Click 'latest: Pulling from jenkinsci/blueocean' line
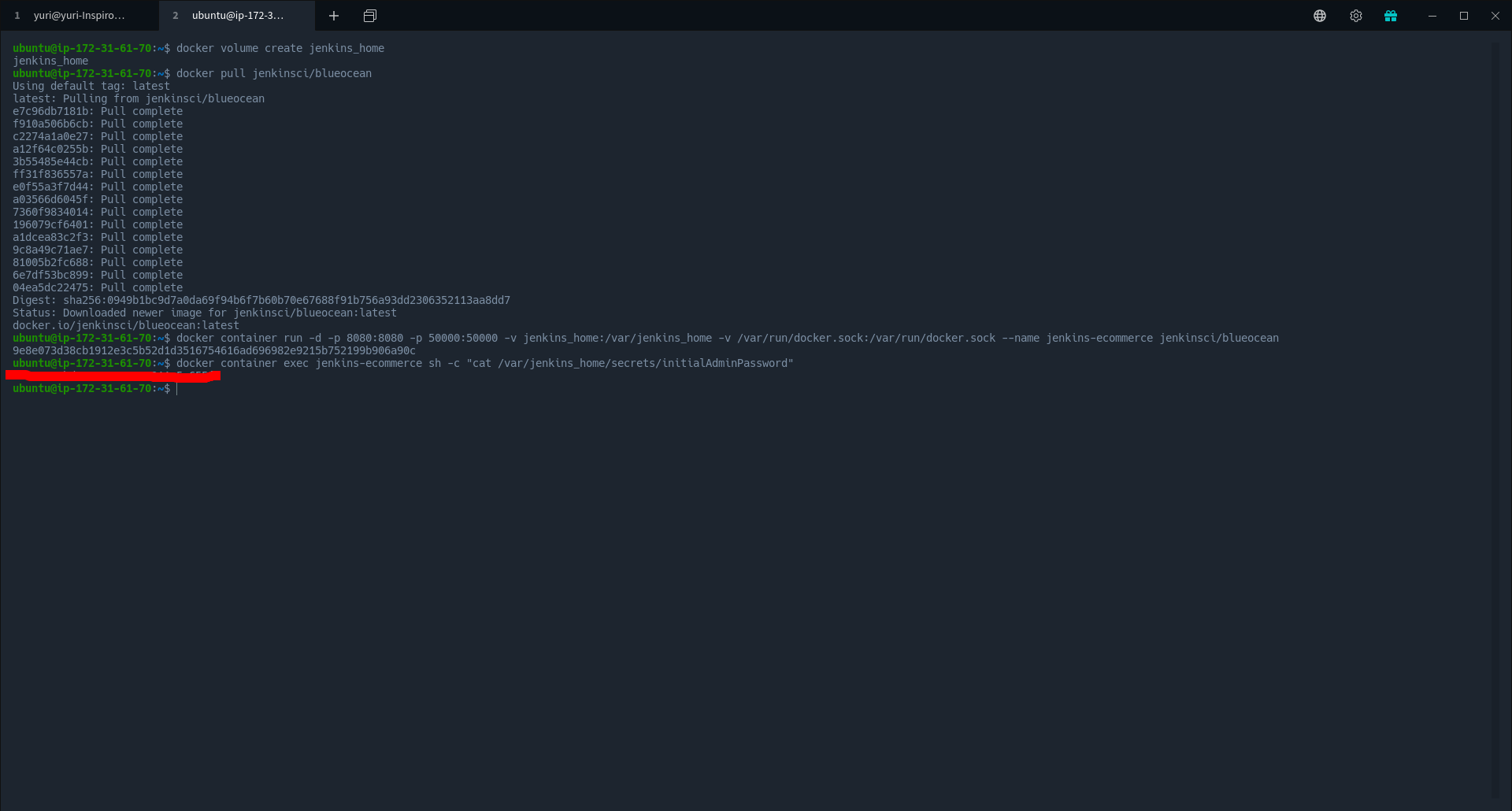 (139, 98)
